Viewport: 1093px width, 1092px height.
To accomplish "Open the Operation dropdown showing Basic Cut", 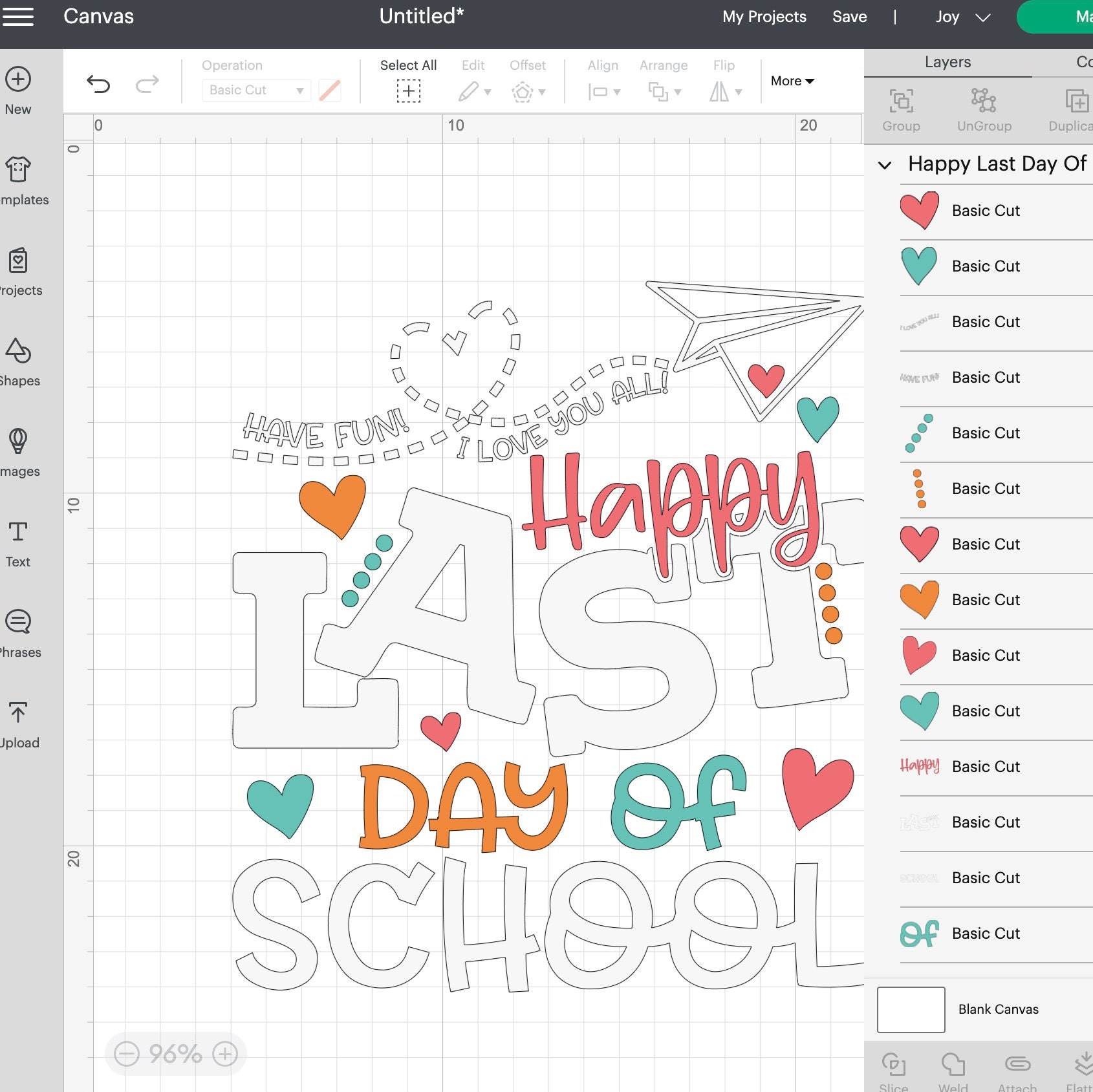I will coord(255,90).
